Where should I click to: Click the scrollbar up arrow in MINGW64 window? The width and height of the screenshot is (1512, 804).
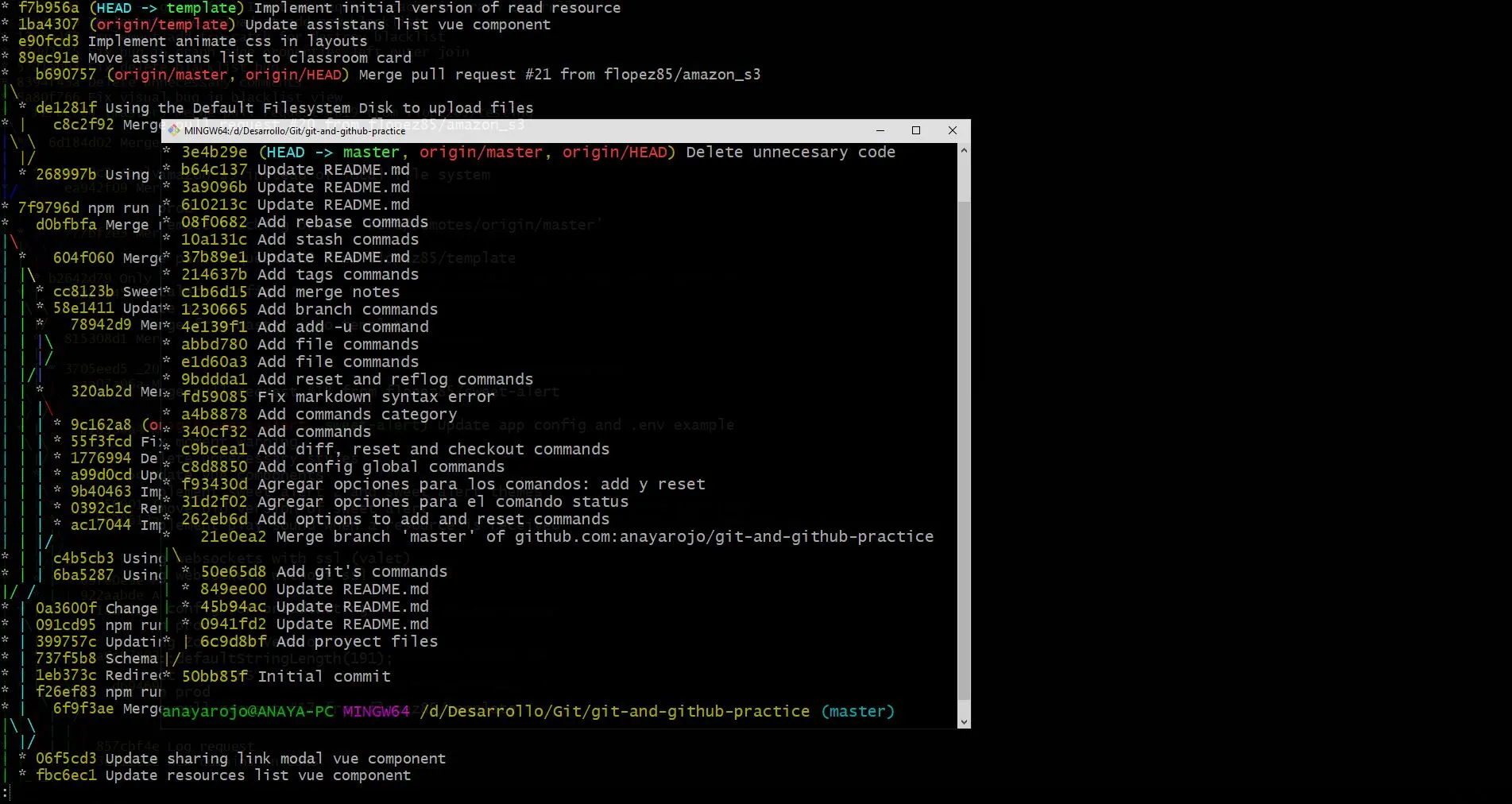[x=964, y=150]
